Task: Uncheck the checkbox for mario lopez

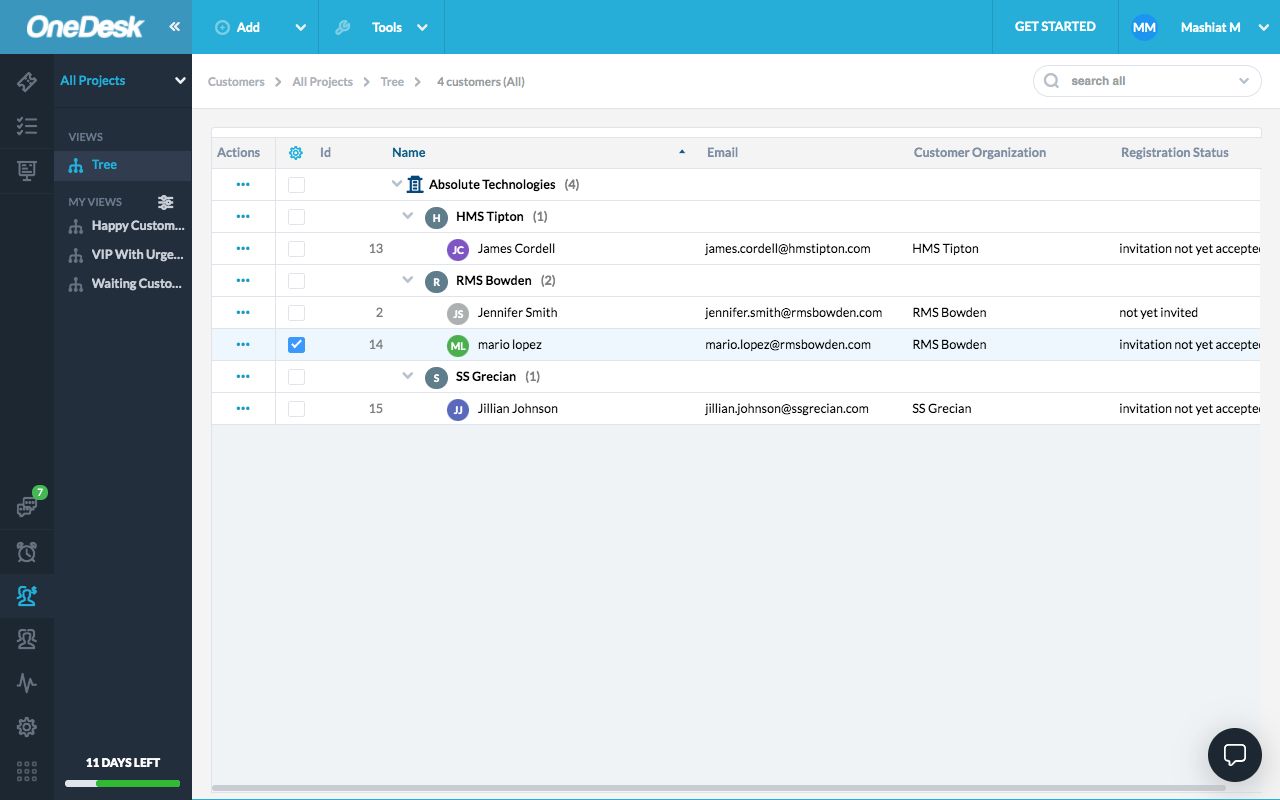Action: coord(296,344)
